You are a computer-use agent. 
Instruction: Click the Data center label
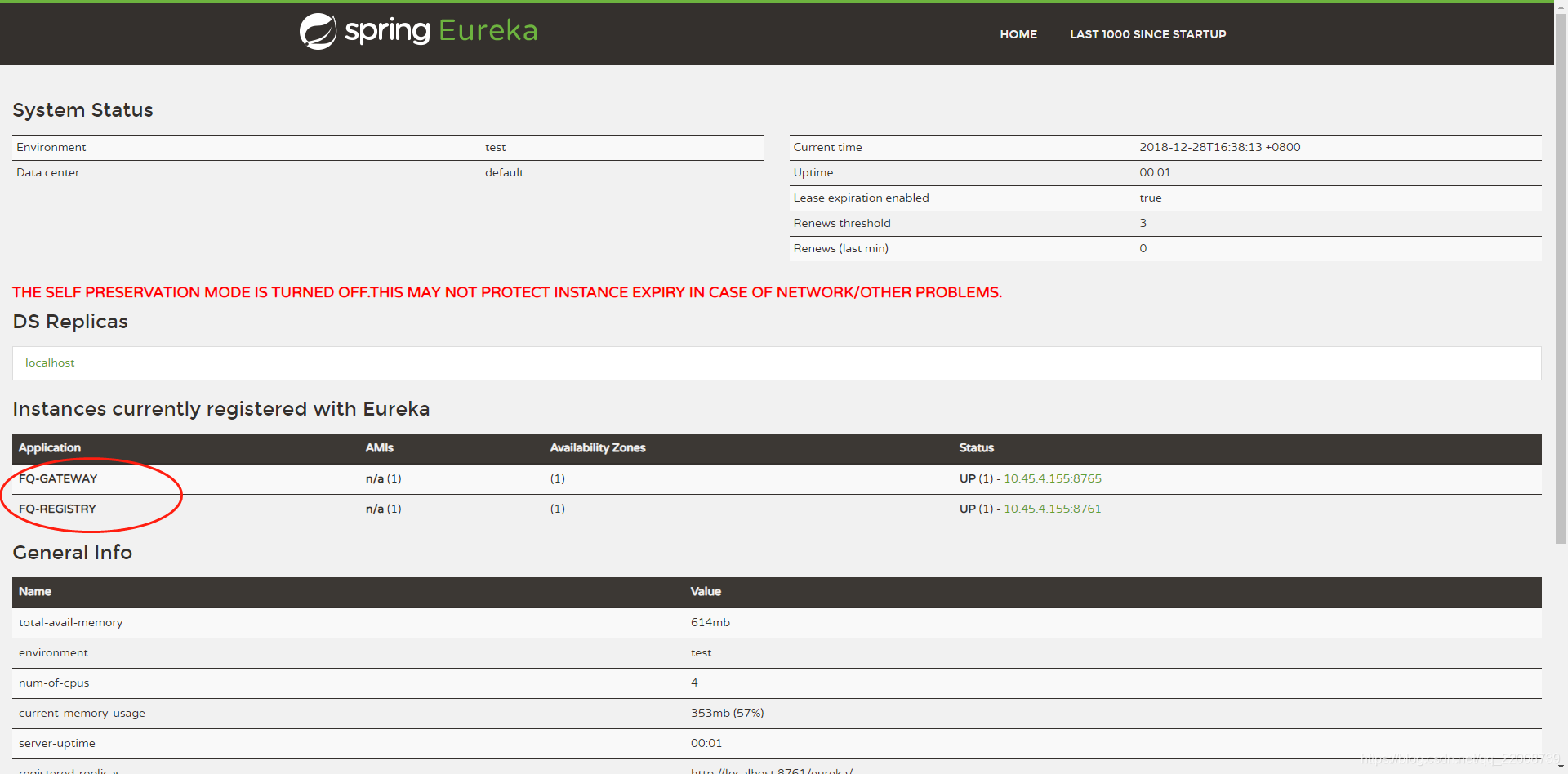[x=47, y=172]
